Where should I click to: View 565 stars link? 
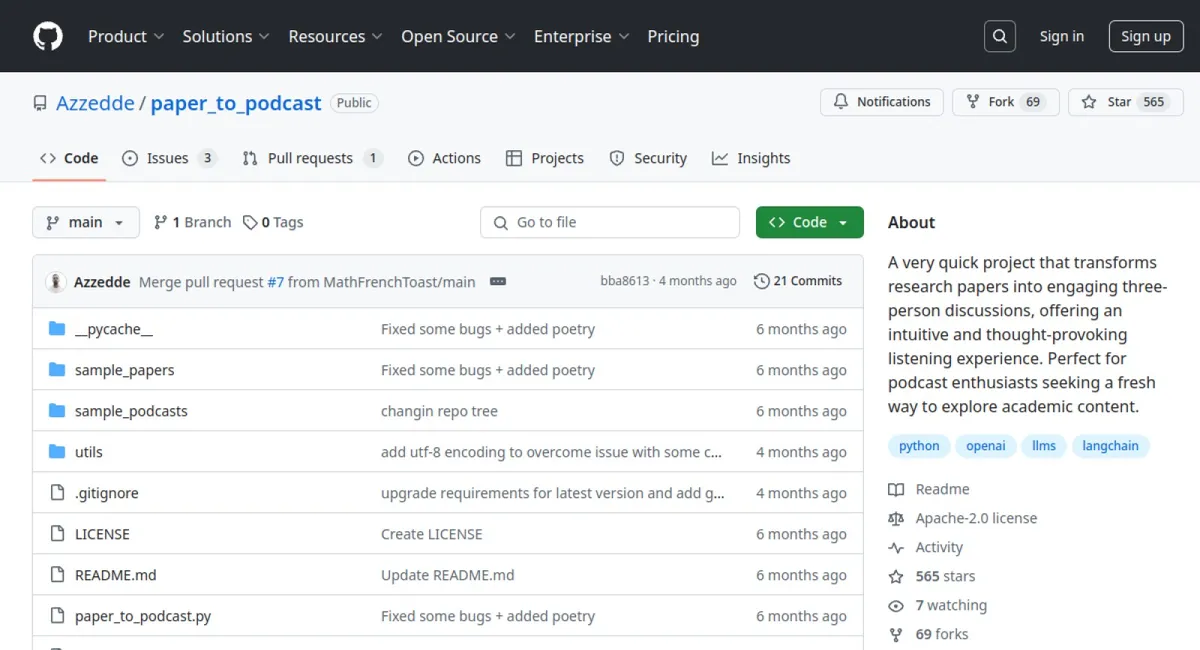point(932,576)
